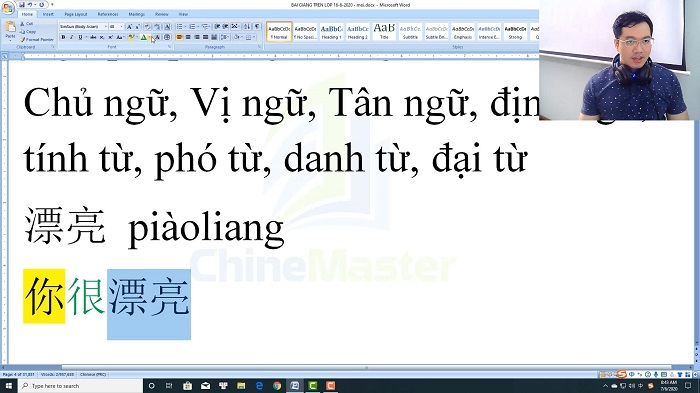
Task: Justify the paragraph text
Action: click(205, 38)
